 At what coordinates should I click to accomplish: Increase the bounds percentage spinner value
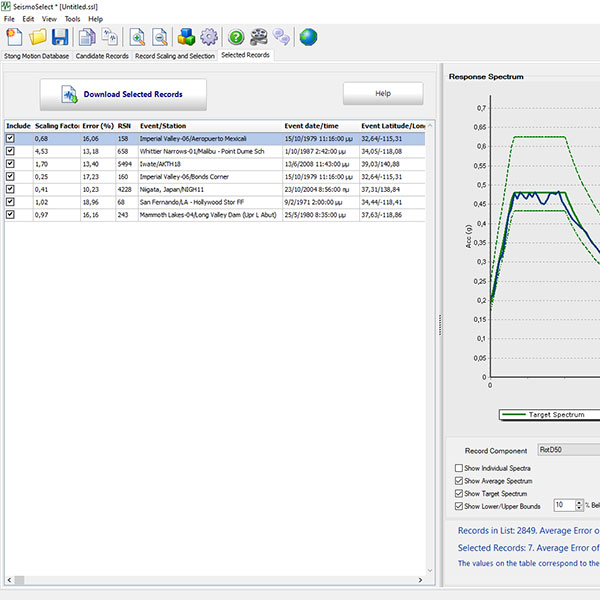[579, 503]
